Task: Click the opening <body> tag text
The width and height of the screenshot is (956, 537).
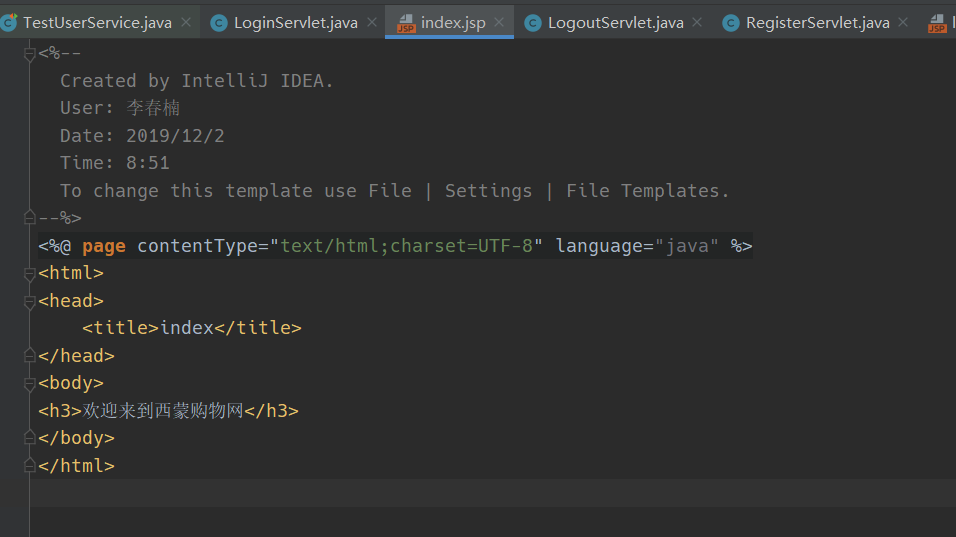Action: [x=71, y=383]
